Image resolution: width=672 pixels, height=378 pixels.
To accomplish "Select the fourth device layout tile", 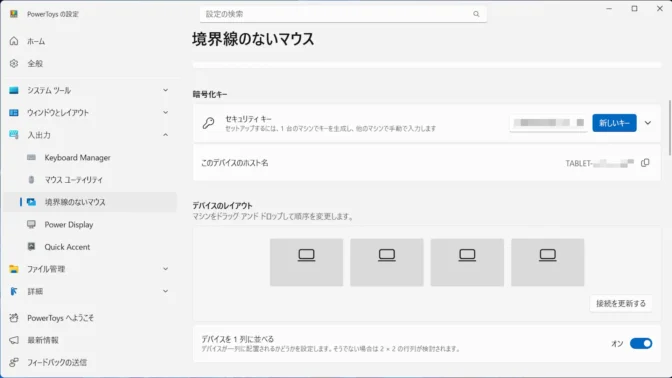I will click(x=548, y=262).
